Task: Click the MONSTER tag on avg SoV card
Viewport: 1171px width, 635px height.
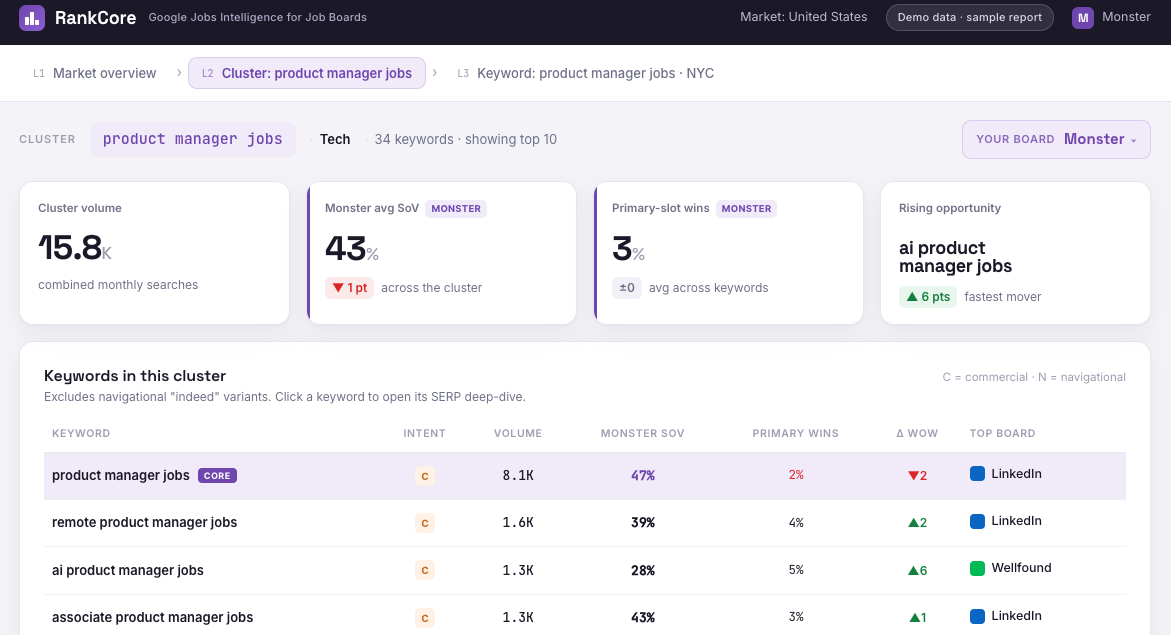Action: click(x=456, y=208)
